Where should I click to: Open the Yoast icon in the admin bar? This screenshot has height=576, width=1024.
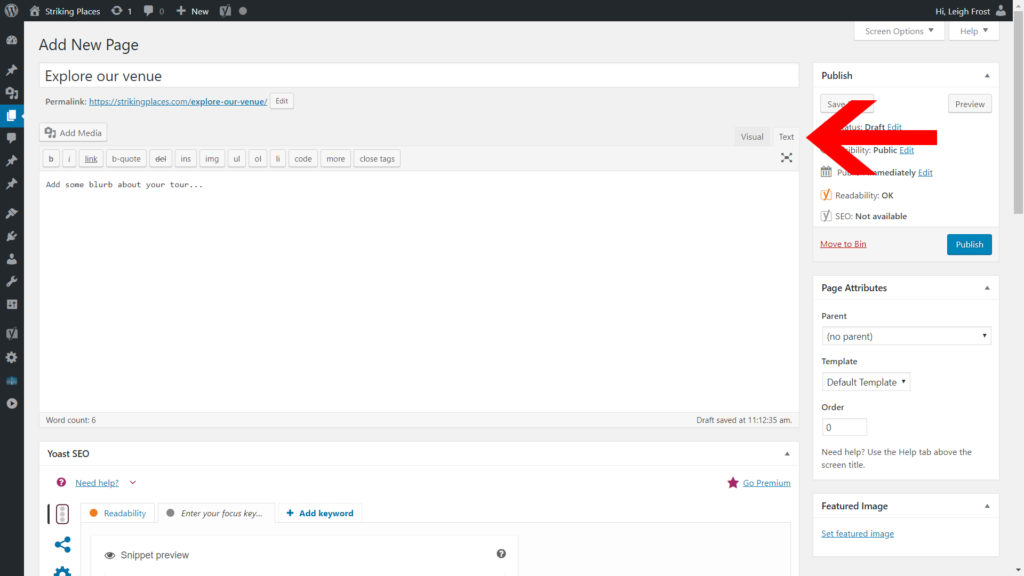(225, 11)
